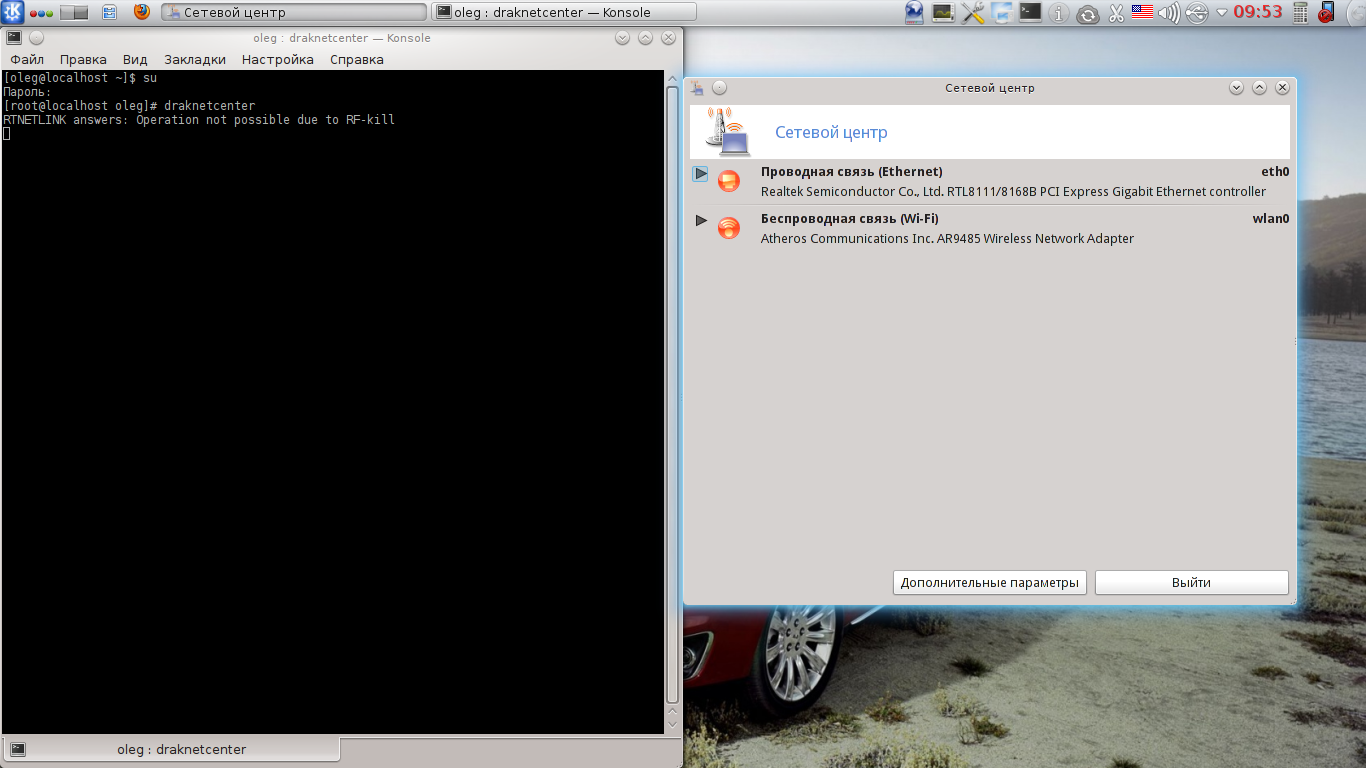The height and width of the screenshot is (768, 1366).
Task: Open the cloud update tray icon
Action: coord(1088,14)
